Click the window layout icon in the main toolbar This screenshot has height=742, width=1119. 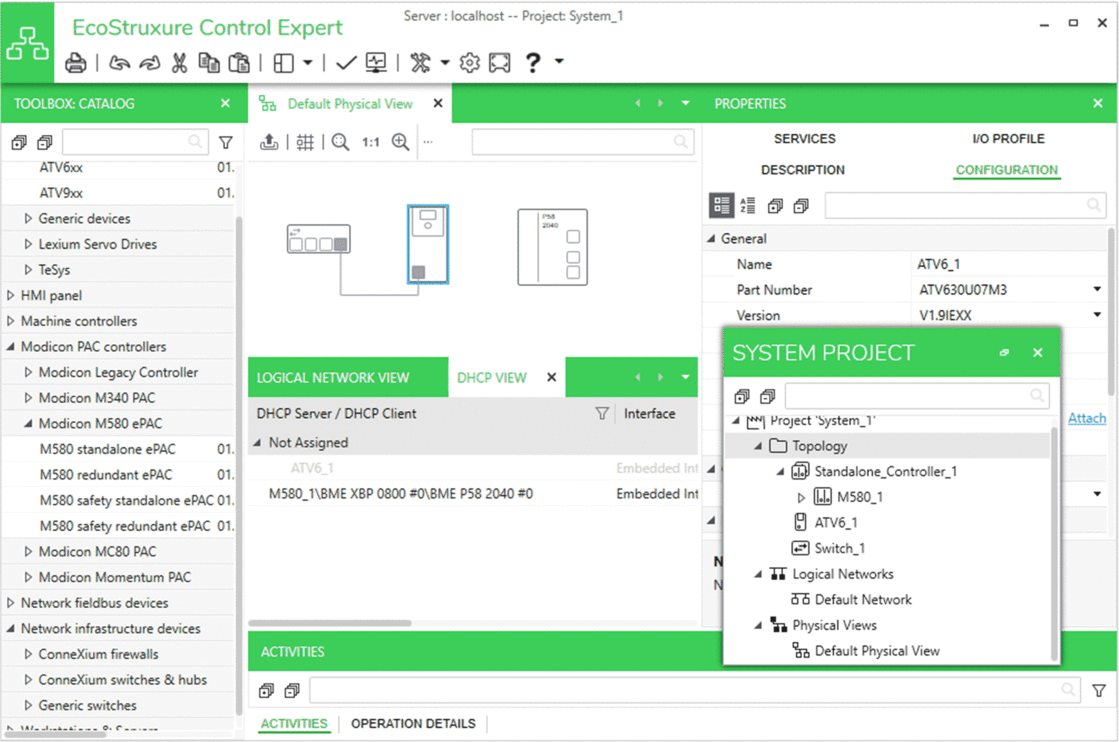click(283, 63)
